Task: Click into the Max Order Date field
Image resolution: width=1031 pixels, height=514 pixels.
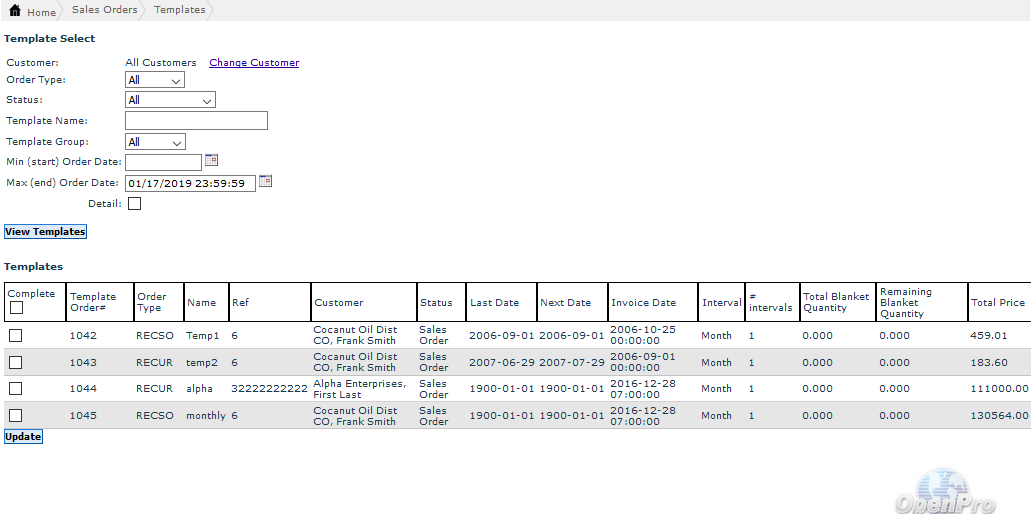Action: coord(190,183)
